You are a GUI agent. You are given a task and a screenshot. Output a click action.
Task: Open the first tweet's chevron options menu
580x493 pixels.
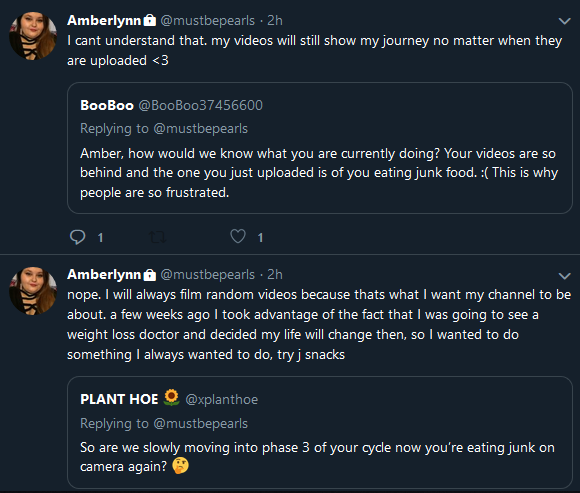pos(564,21)
